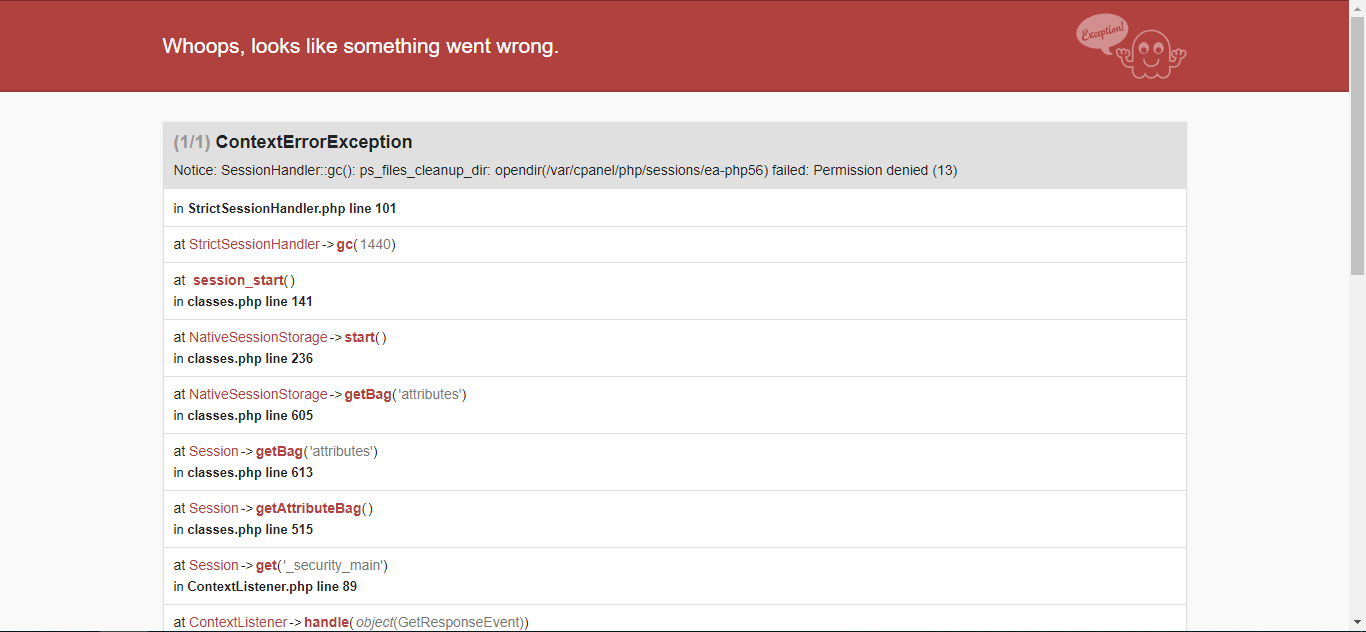Click the classes.php line 141 entry

click(x=250, y=301)
